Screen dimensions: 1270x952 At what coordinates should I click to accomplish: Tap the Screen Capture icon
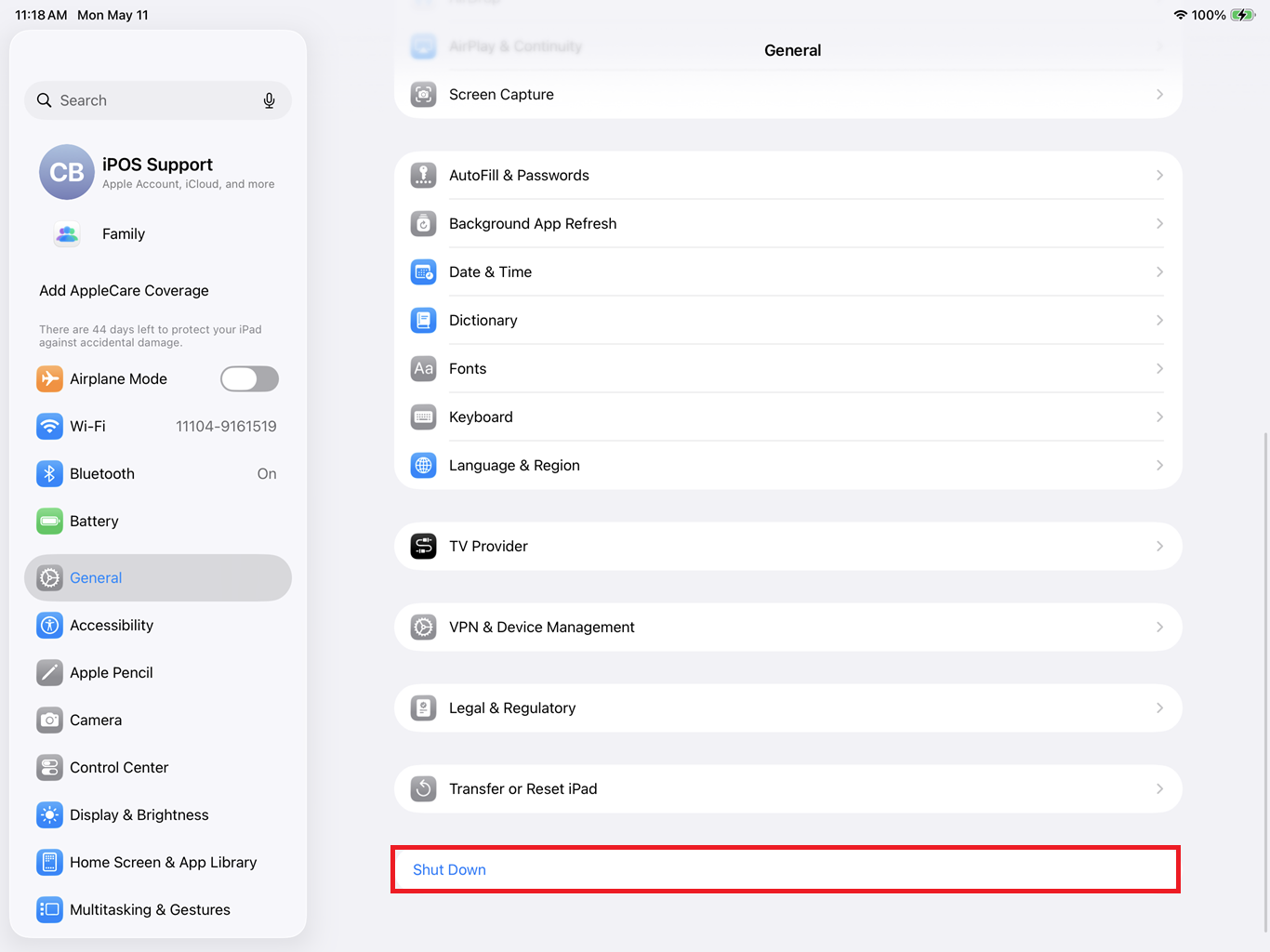pos(424,95)
